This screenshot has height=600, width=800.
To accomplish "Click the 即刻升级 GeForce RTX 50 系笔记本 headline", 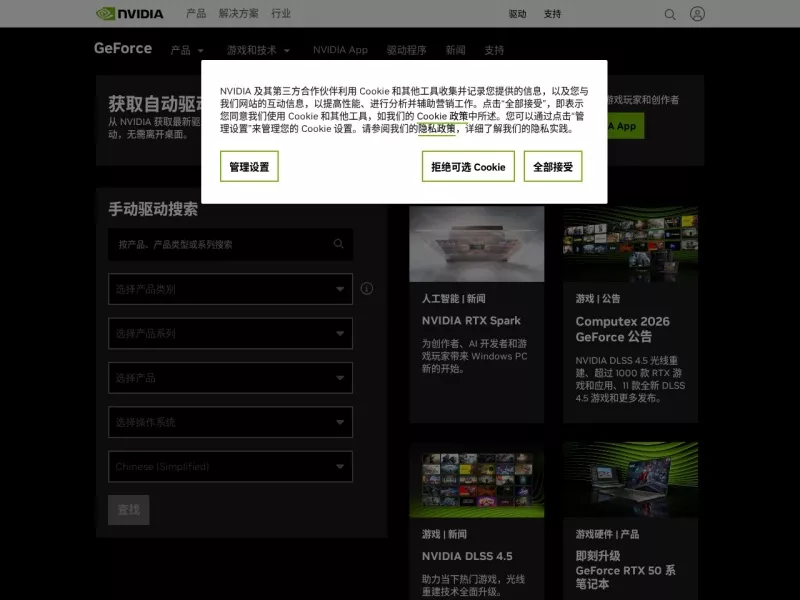I will (x=626, y=570).
